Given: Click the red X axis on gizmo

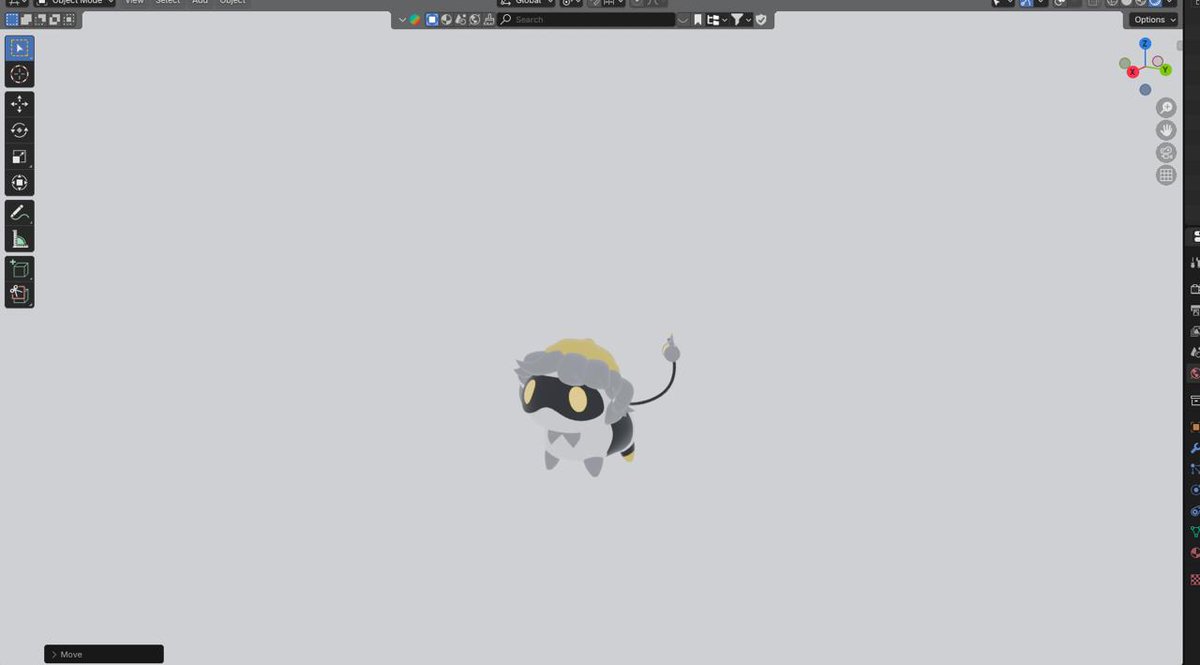Looking at the screenshot, I should pyautogui.click(x=1133, y=72).
